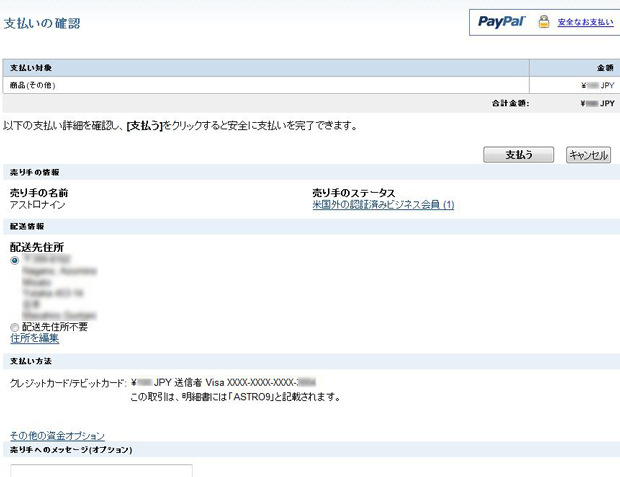Open the 安全なお支払い link
Viewport: 620px width, 477px height.
(x=586, y=22)
